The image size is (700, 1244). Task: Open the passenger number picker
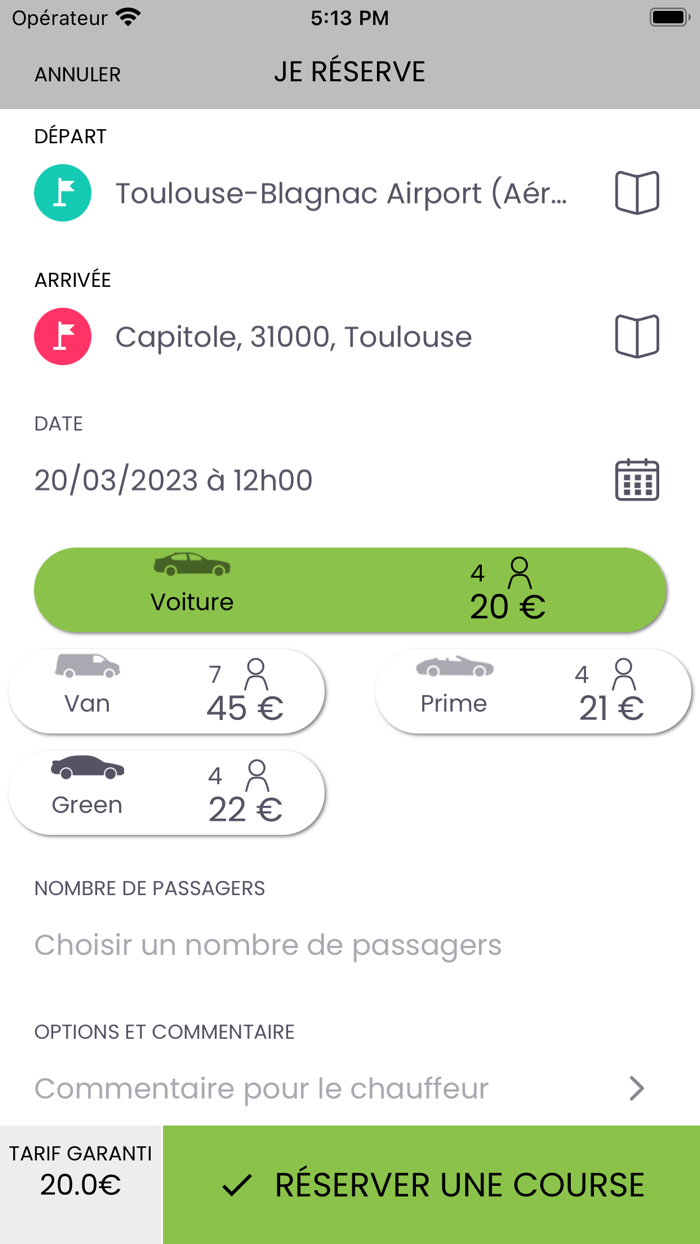[267, 944]
